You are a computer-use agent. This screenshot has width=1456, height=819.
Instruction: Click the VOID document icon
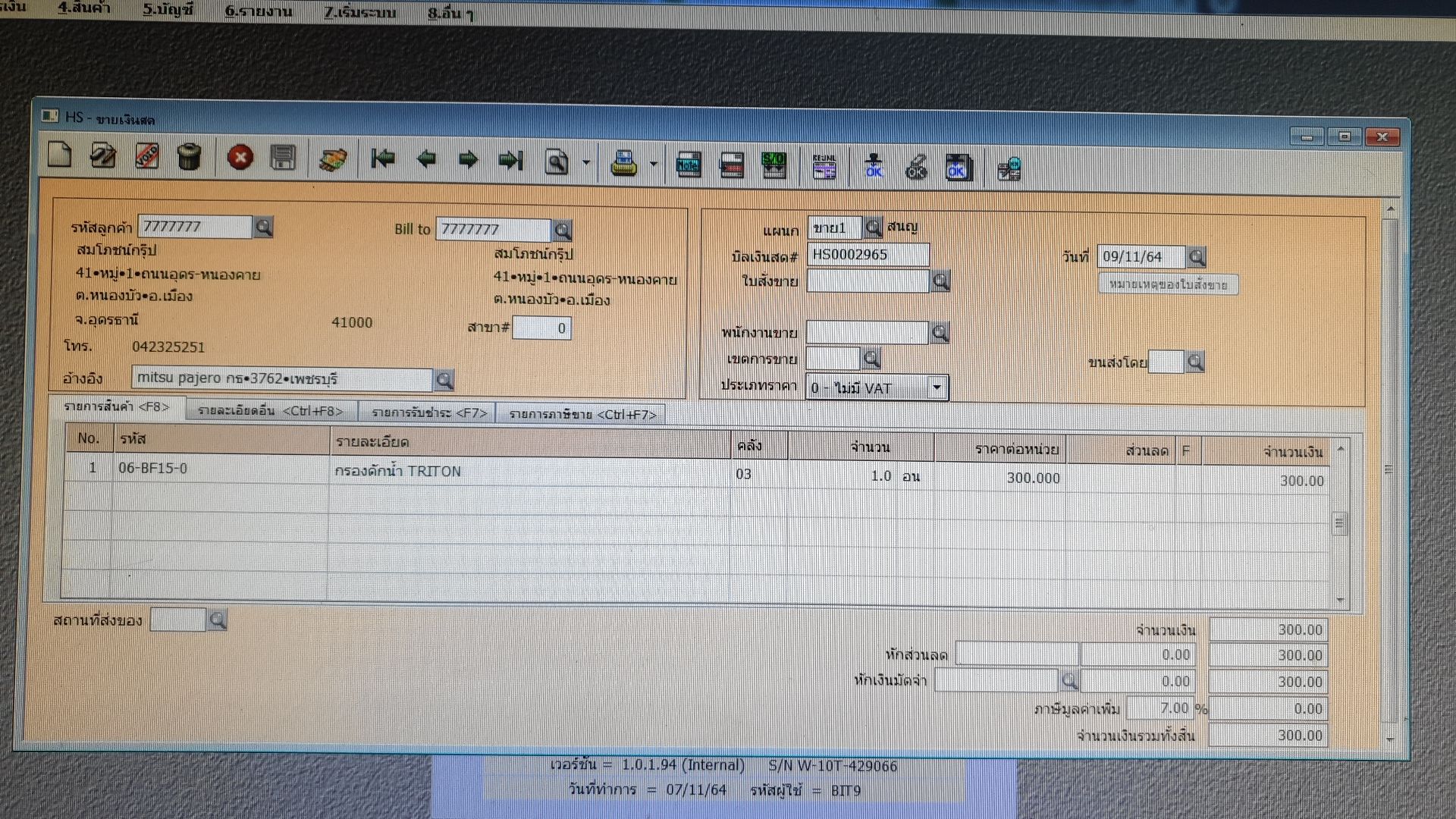coord(146,156)
